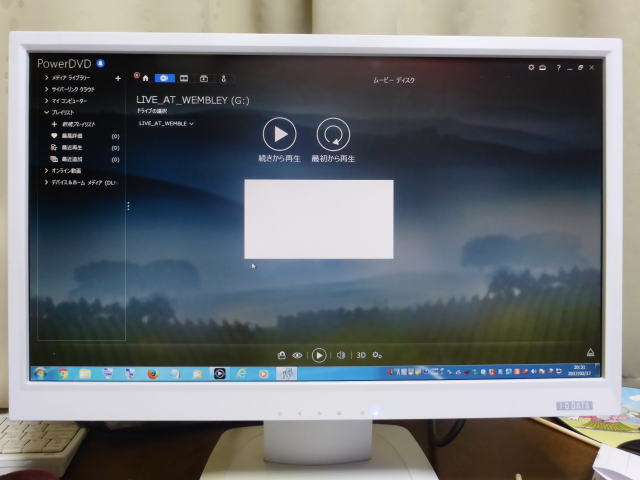The height and width of the screenshot is (480, 640).
Task: Expand the マイ コンピューター node
Action: pos(46,100)
